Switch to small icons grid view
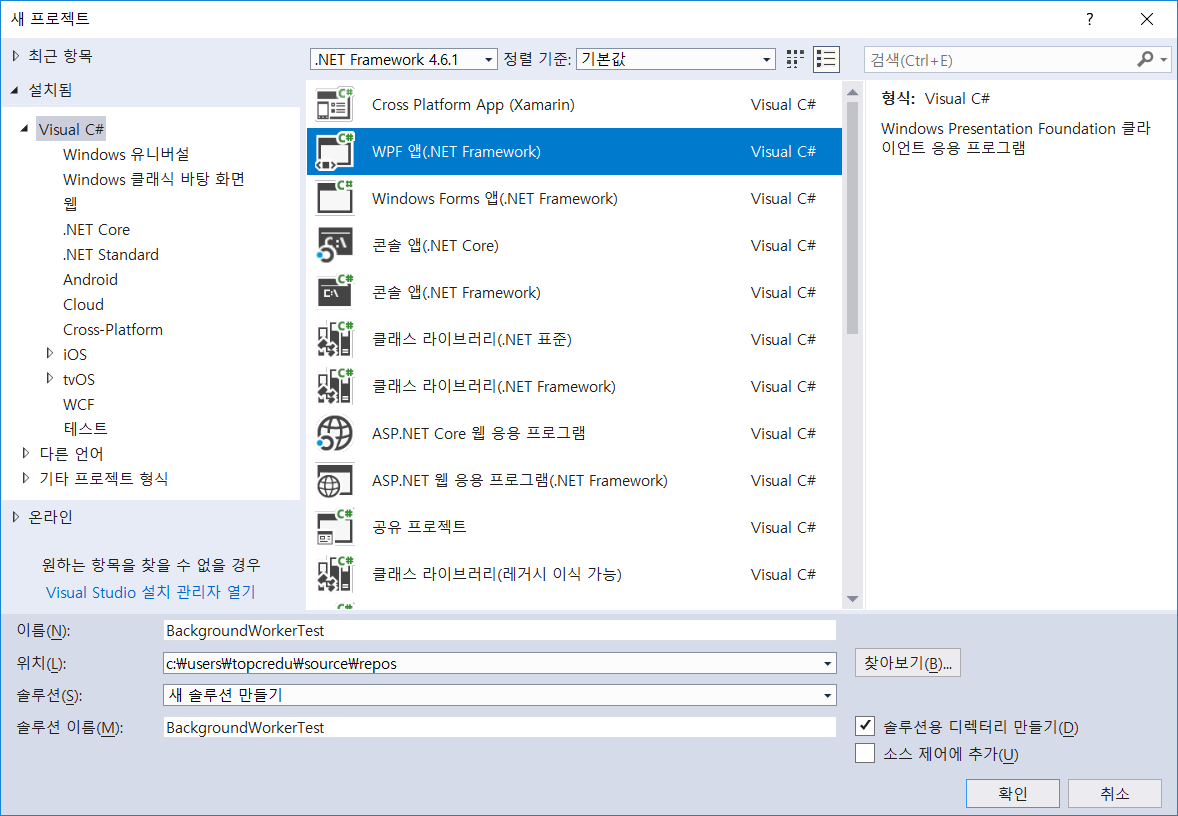Image resolution: width=1178 pixels, height=816 pixels. [x=795, y=59]
